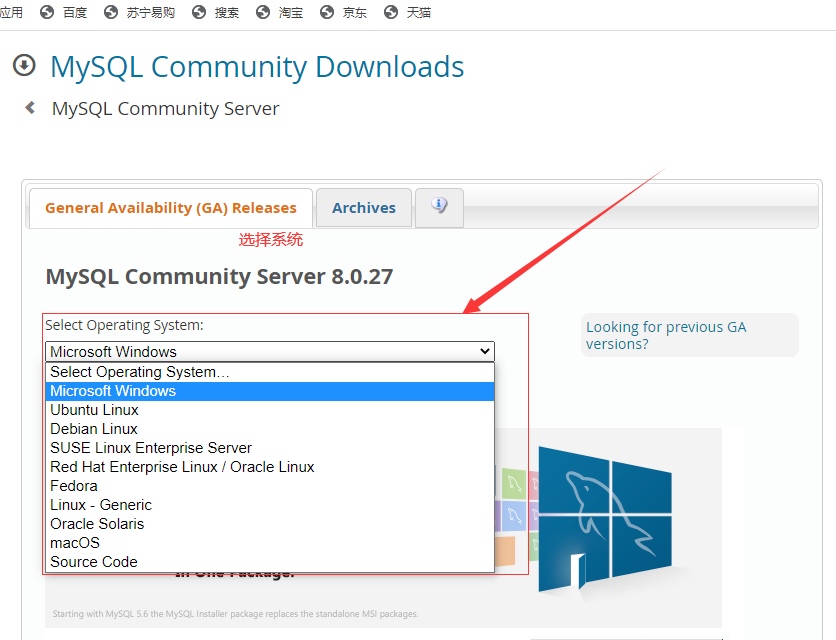
Task: Choose Debian Linux in the list
Action: coord(270,429)
